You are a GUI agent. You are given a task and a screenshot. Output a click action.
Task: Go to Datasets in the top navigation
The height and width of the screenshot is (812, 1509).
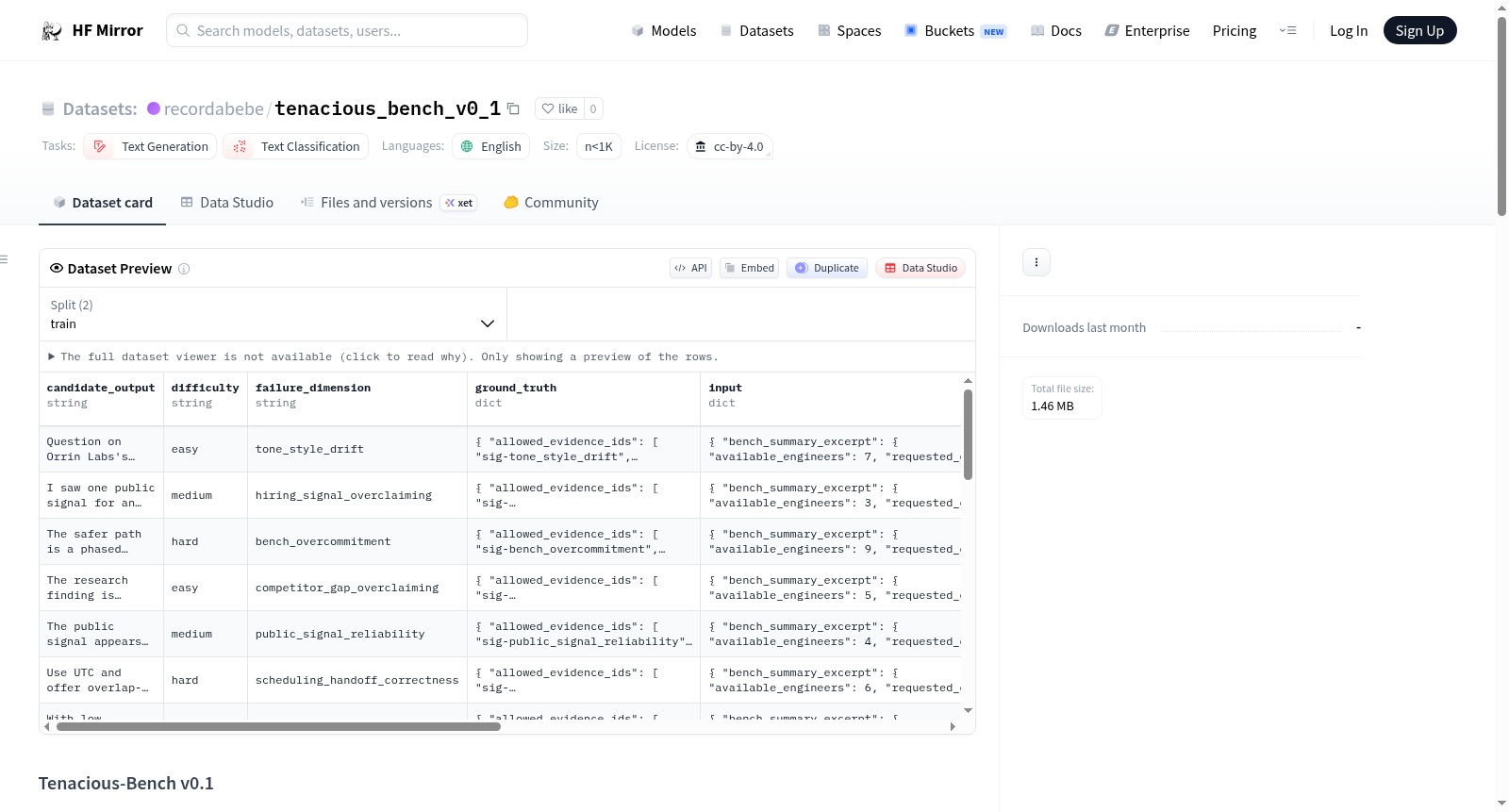click(x=757, y=31)
